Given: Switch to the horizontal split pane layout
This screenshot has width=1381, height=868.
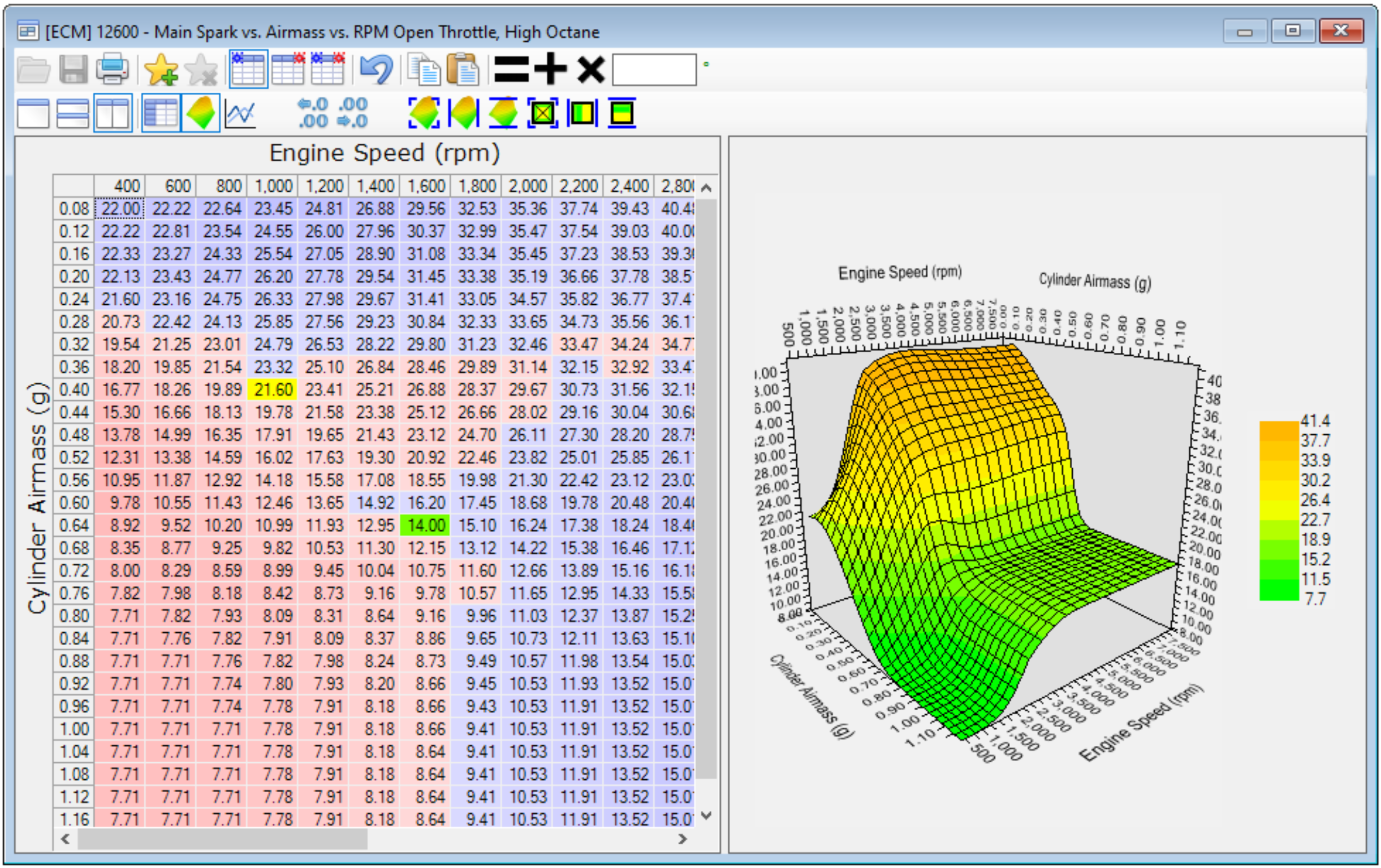Looking at the screenshot, I should 73,114.
